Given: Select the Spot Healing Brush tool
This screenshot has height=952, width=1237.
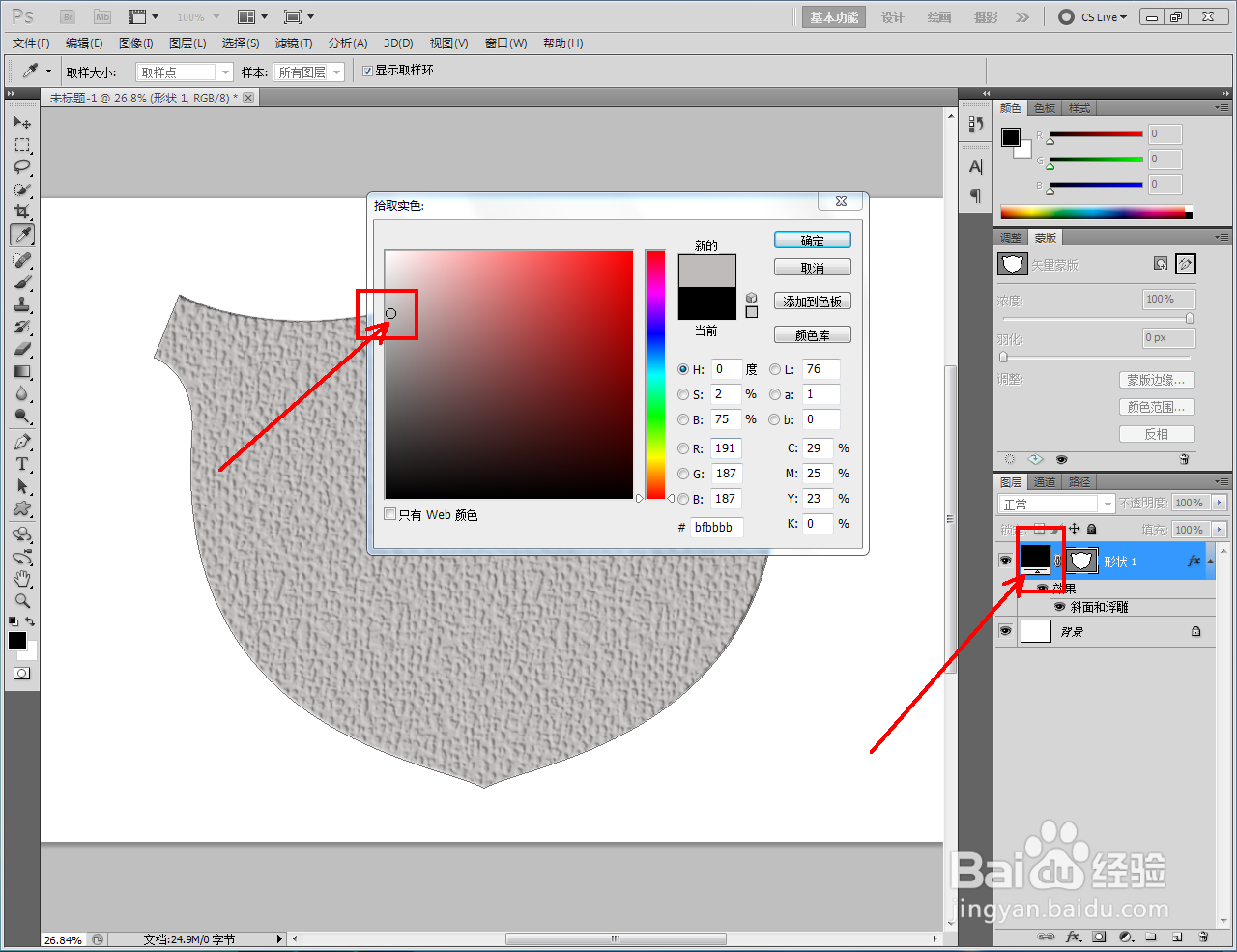Looking at the screenshot, I should (22, 260).
